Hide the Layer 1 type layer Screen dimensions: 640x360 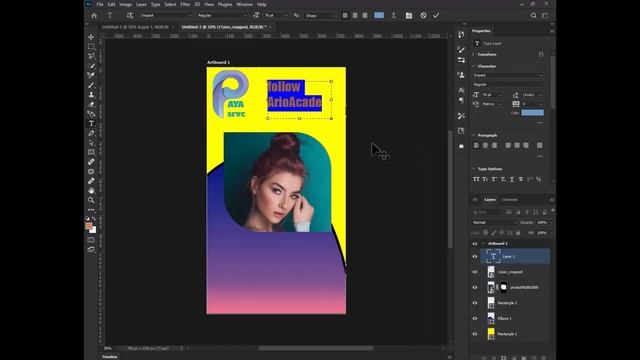coord(475,256)
